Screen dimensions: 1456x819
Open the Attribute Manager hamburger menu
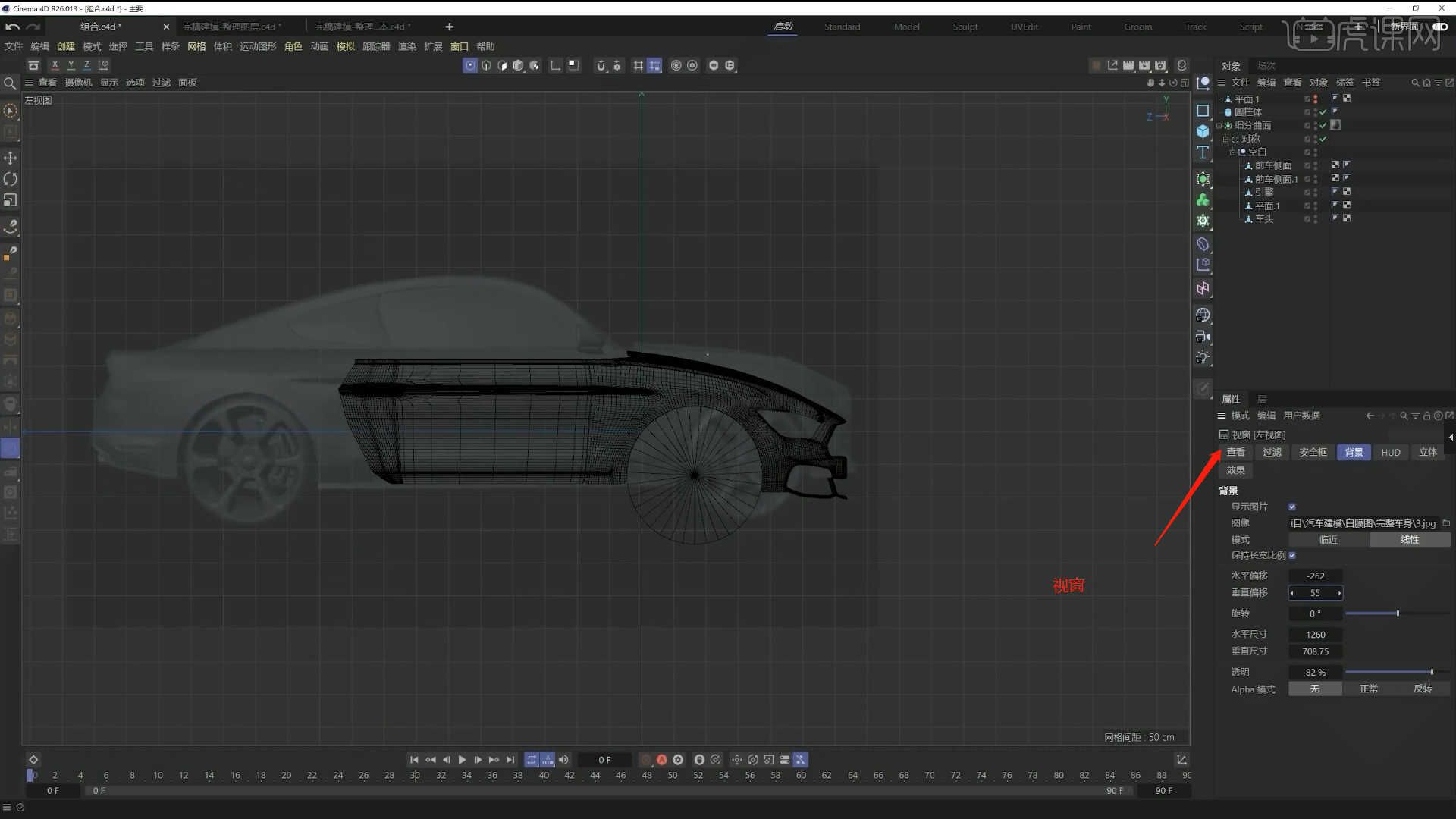(x=1222, y=416)
